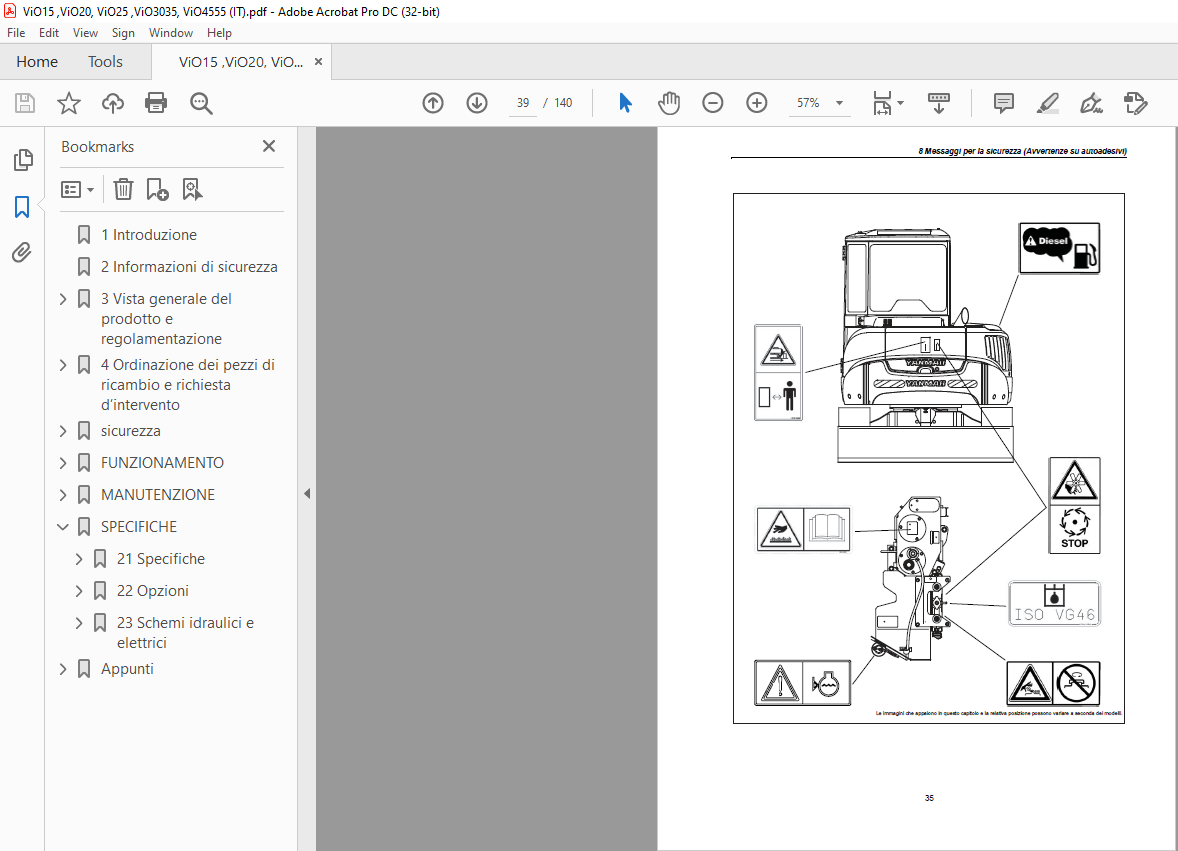Open the Fill & Sign pen tool
The height and width of the screenshot is (851, 1178).
pyautogui.click(x=1091, y=103)
